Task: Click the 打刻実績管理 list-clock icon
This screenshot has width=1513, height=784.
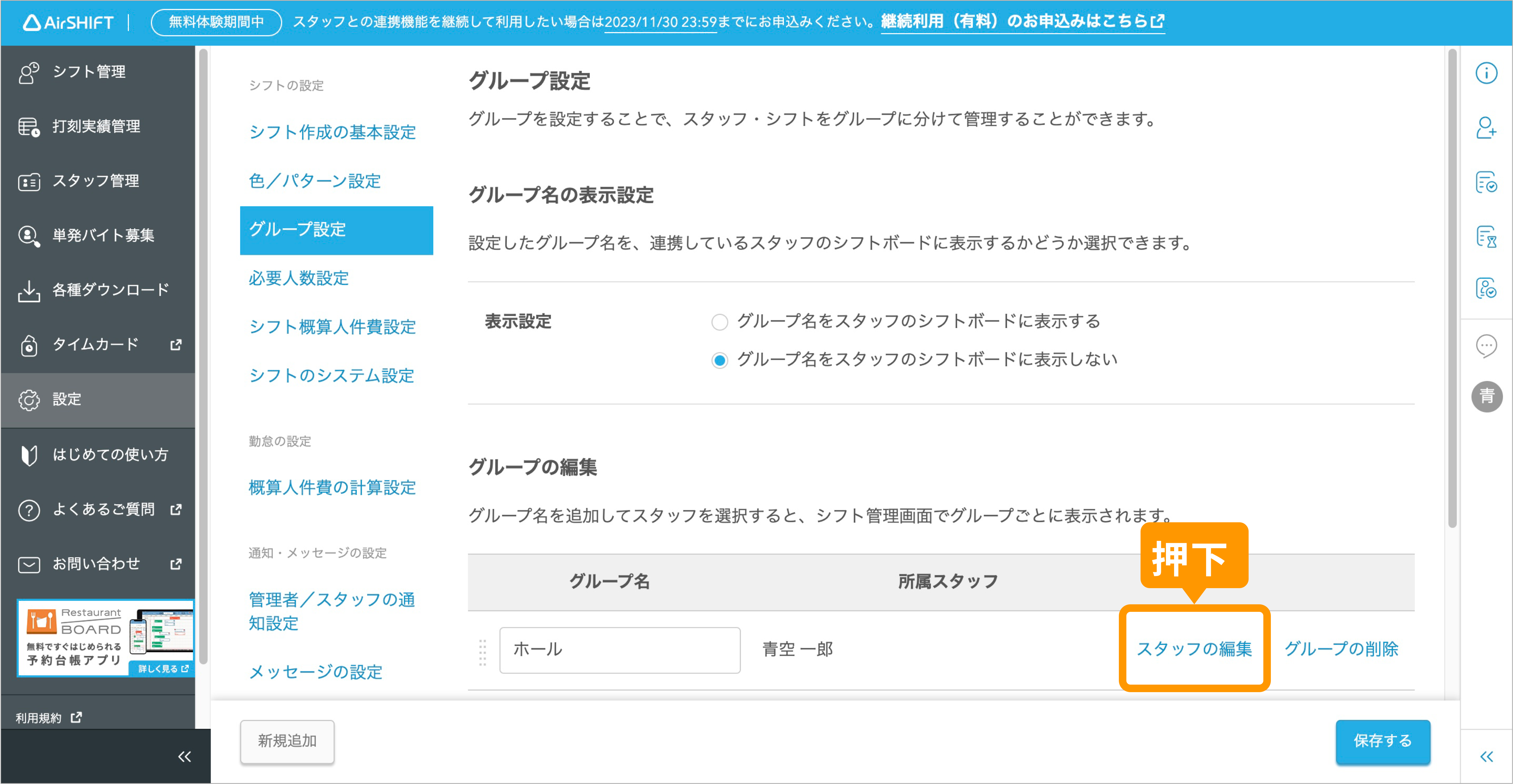Action: pyautogui.click(x=29, y=127)
